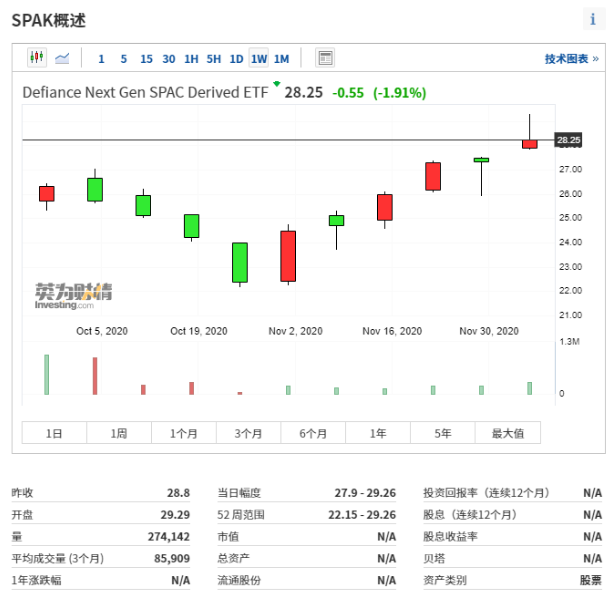Select the 15 minute interval
This screenshot has width=610, height=594.
pos(146,59)
